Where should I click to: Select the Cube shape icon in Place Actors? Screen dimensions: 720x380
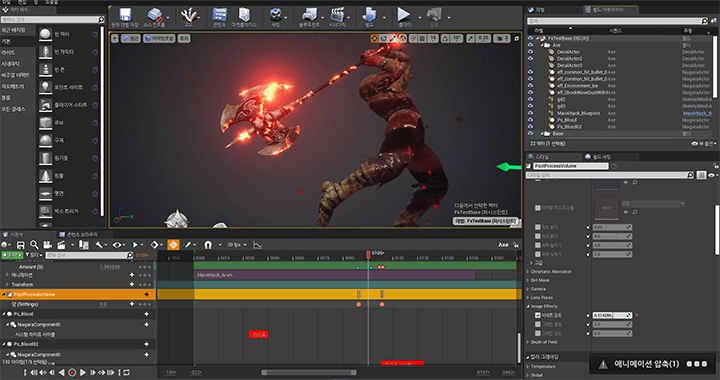coord(45,123)
